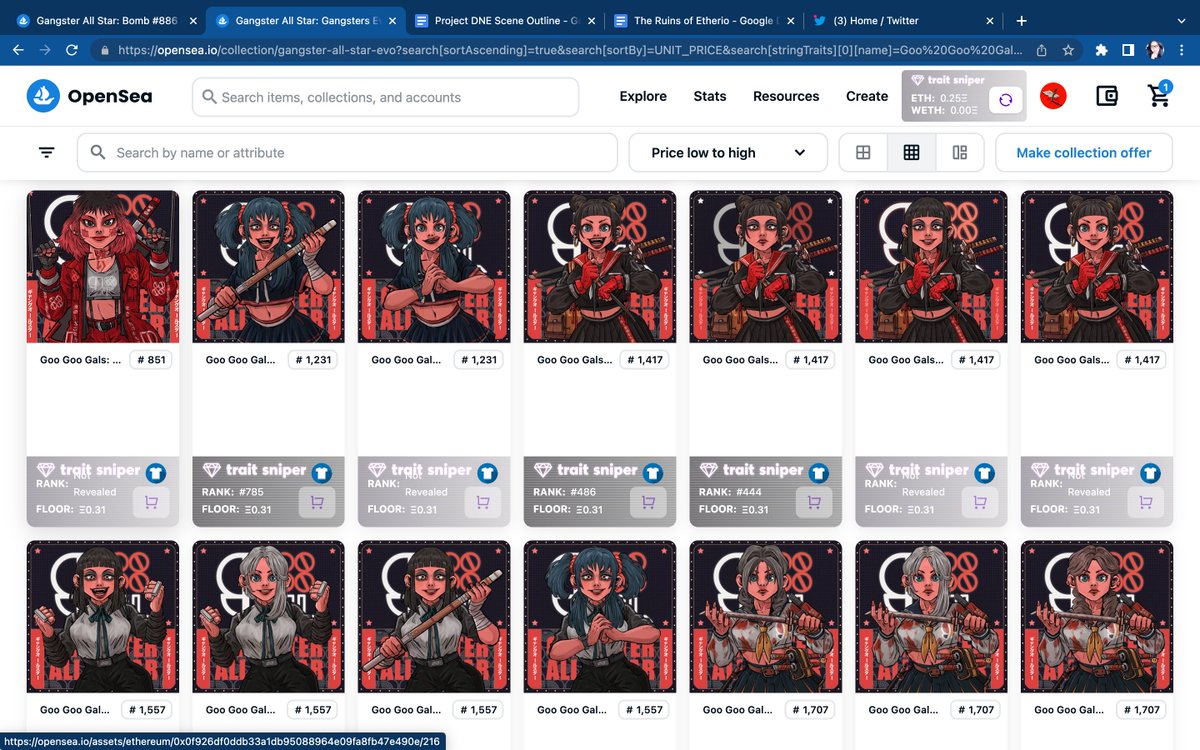The width and height of the screenshot is (1200, 750).
Task: Refresh balances in the trait sniper widget
Action: [x=1006, y=99]
